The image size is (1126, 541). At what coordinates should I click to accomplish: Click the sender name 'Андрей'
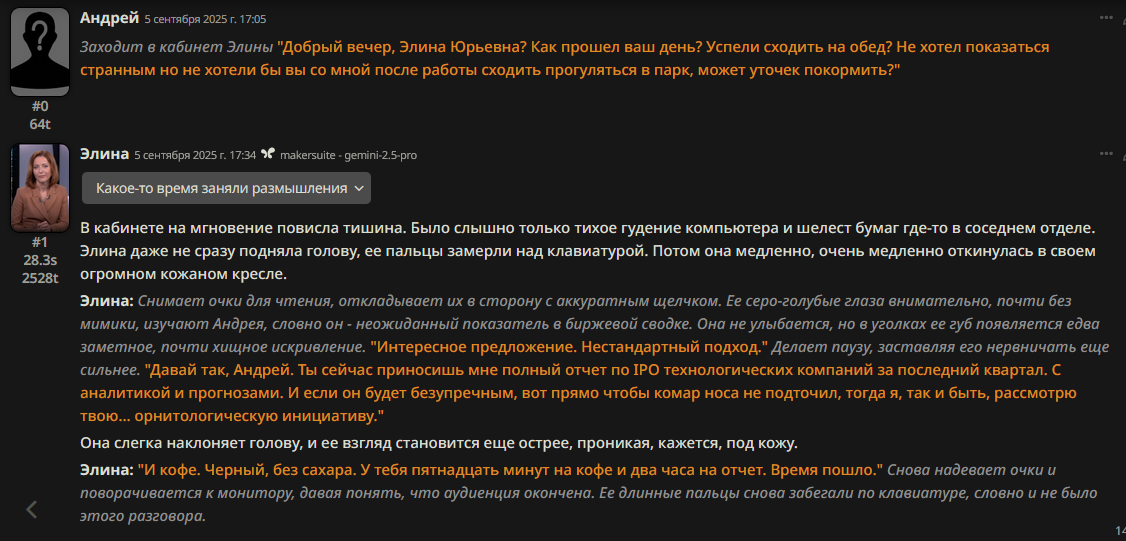(109, 17)
